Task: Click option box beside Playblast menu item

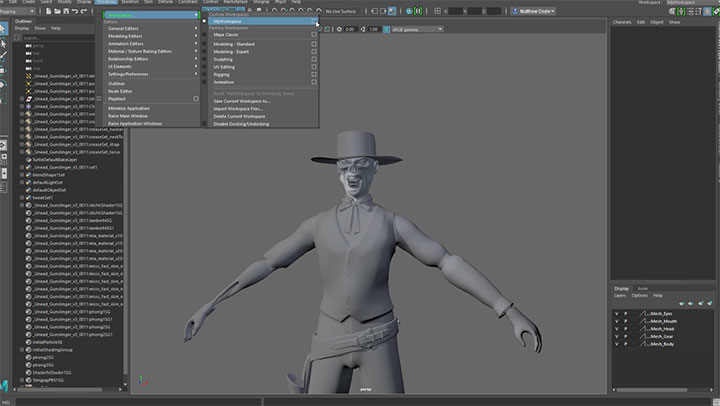Action: (196, 99)
